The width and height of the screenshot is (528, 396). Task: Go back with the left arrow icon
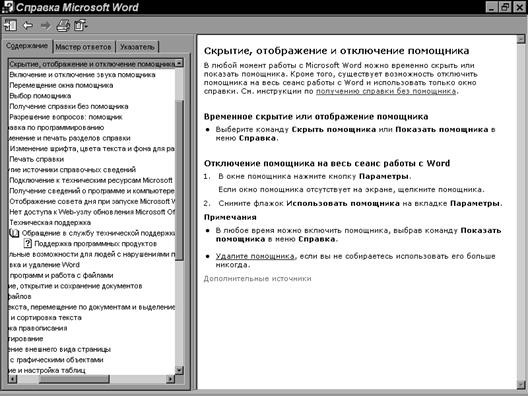point(28,26)
